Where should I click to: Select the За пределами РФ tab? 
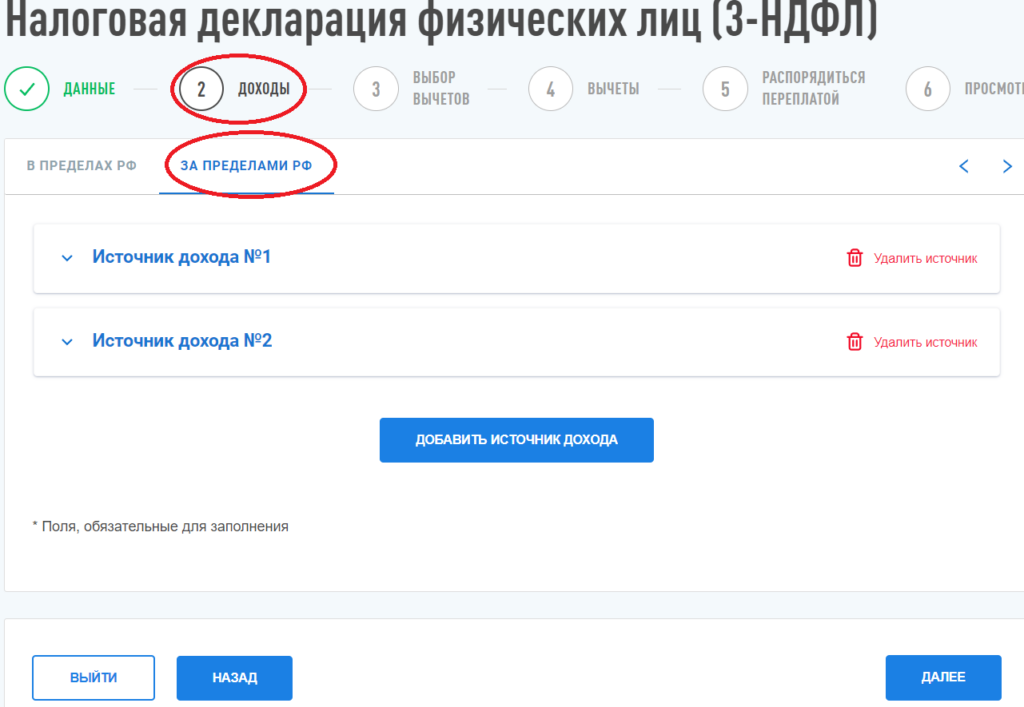(x=246, y=166)
